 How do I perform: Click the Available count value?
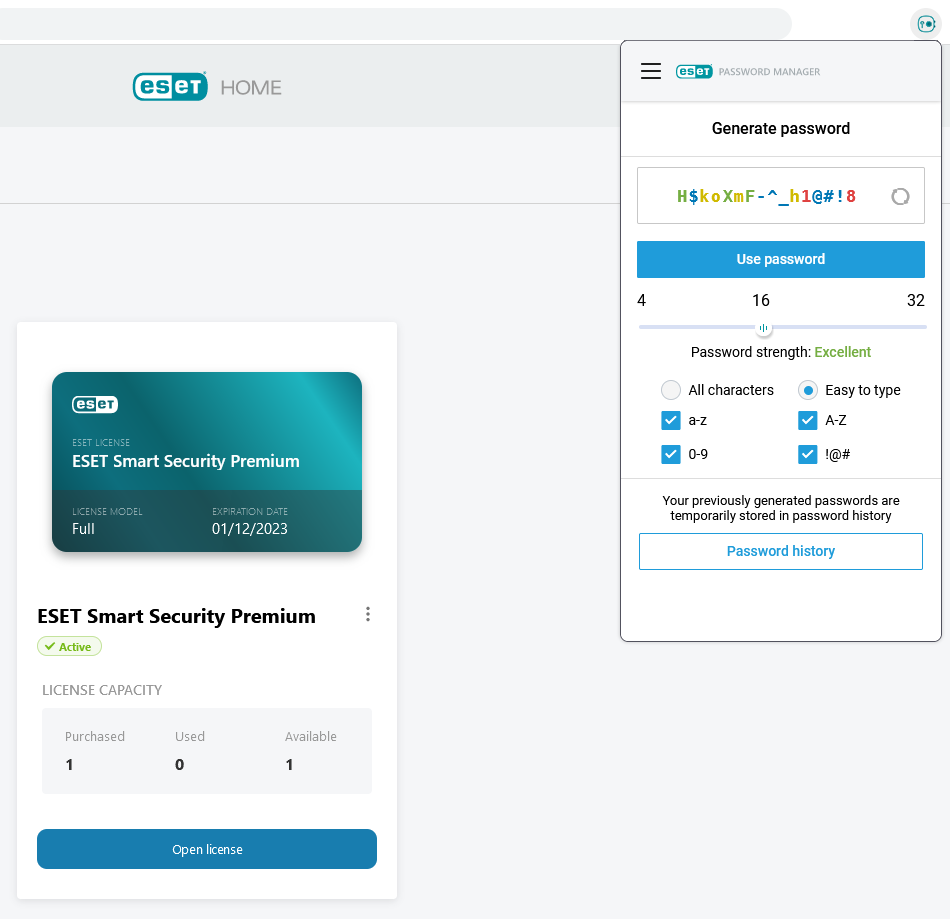(290, 765)
